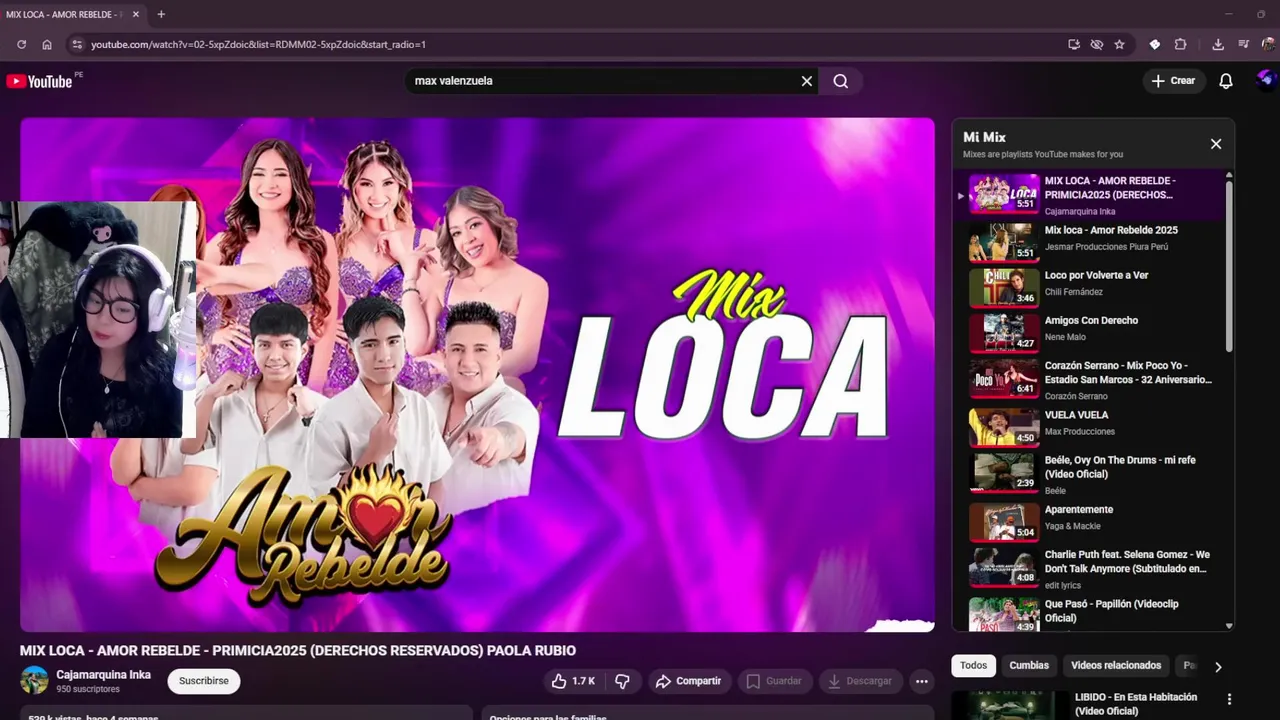Image resolution: width=1280 pixels, height=720 pixels.
Task: Click thumbnail of VUELA VUELA
Action: (1004, 427)
